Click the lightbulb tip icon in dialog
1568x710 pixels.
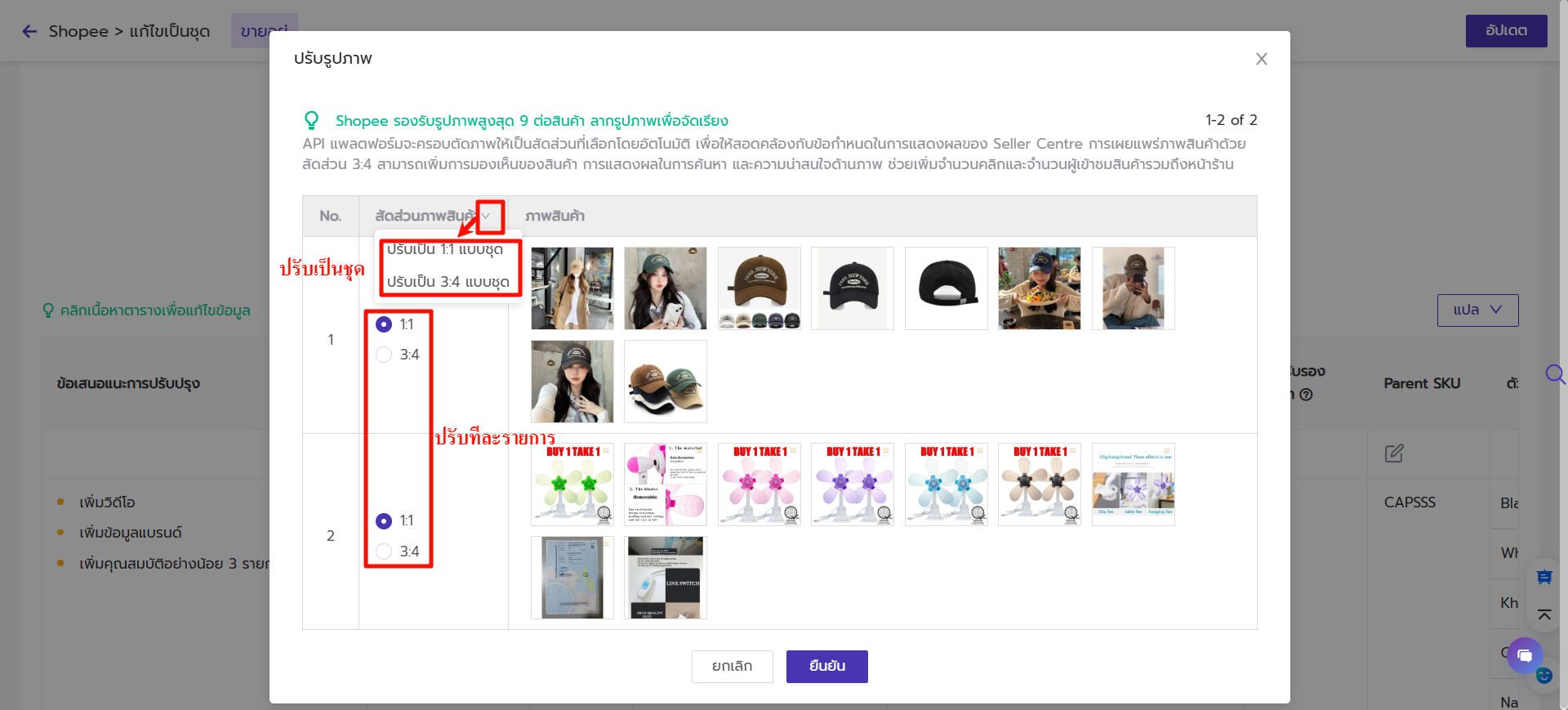(x=311, y=121)
